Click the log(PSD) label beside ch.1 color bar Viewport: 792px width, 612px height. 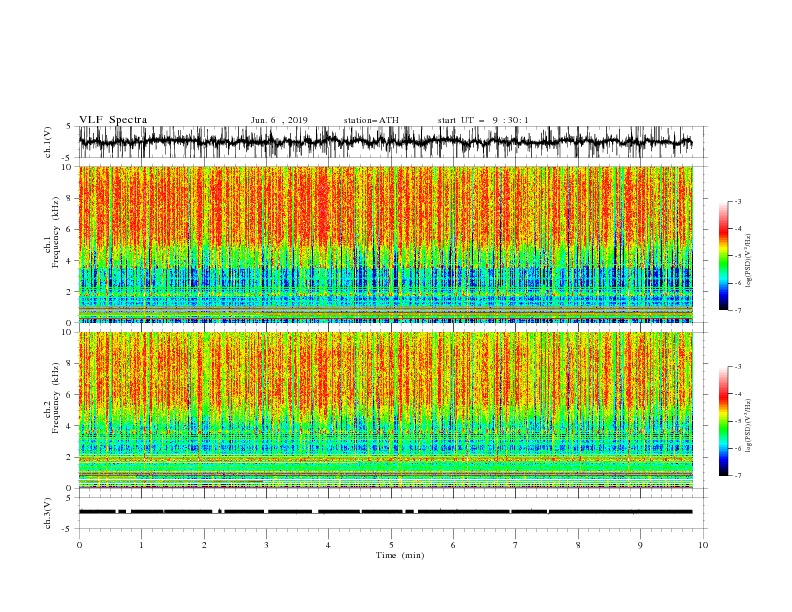pos(748,261)
